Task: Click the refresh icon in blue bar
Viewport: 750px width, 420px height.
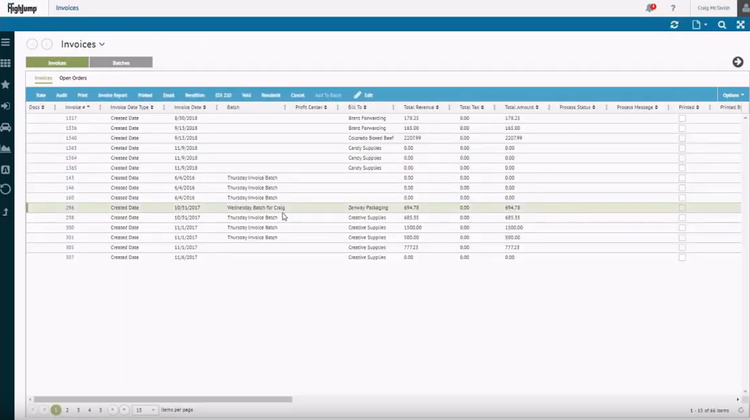Action: pyautogui.click(x=674, y=25)
